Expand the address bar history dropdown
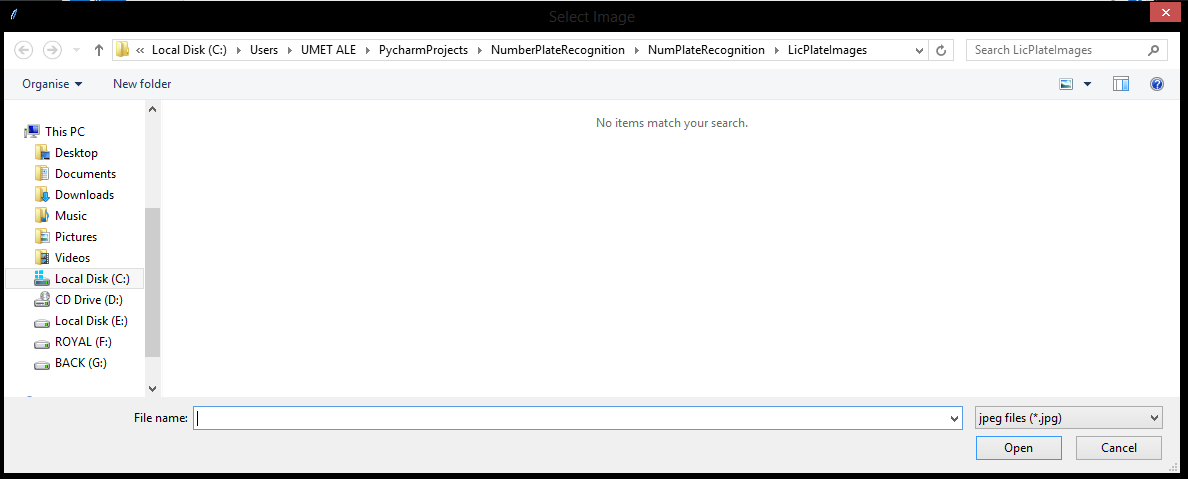The height and width of the screenshot is (479, 1188). pyautogui.click(x=919, y=51)
